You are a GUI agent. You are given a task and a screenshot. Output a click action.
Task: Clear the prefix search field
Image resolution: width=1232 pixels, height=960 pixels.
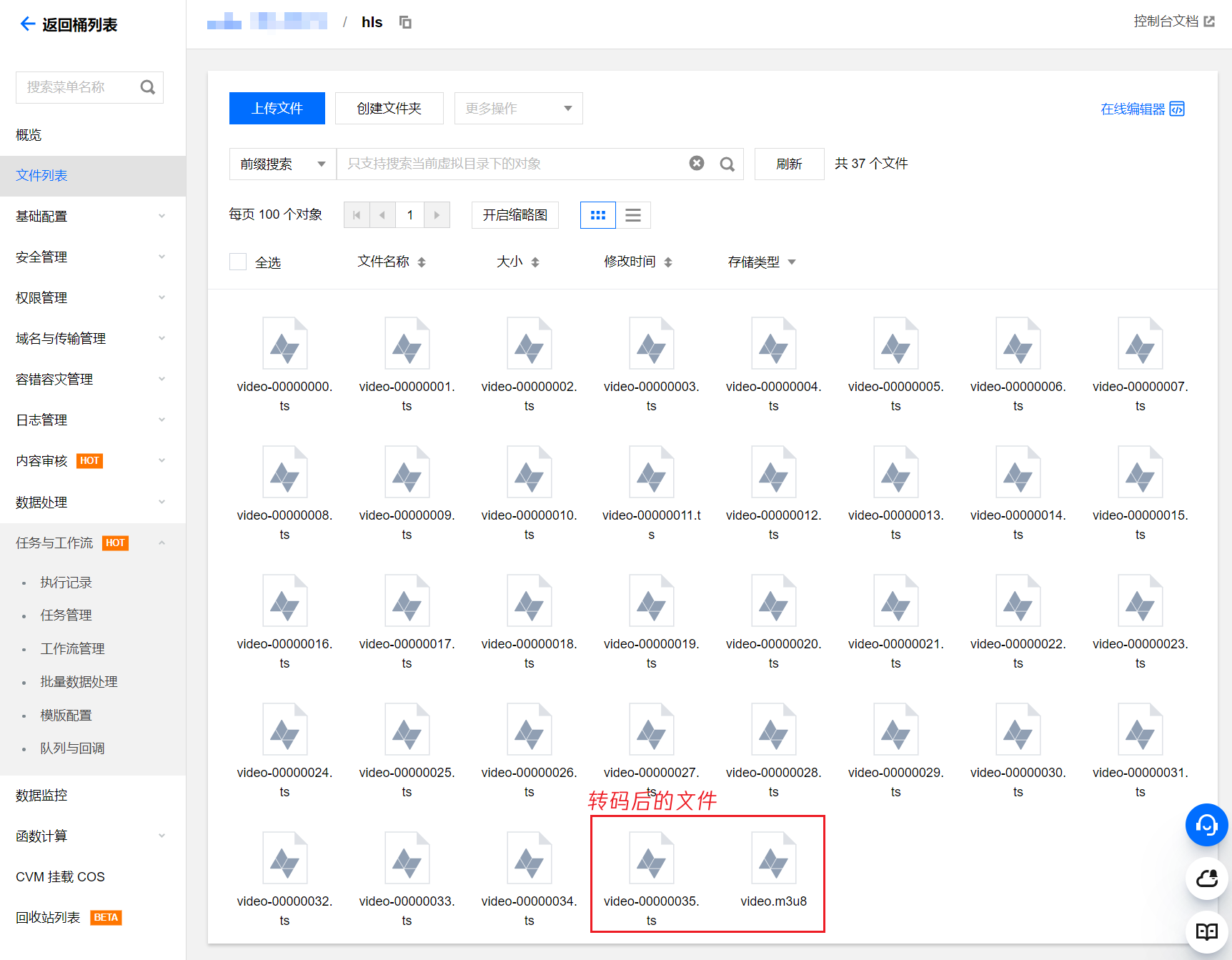tap(696, 164)
